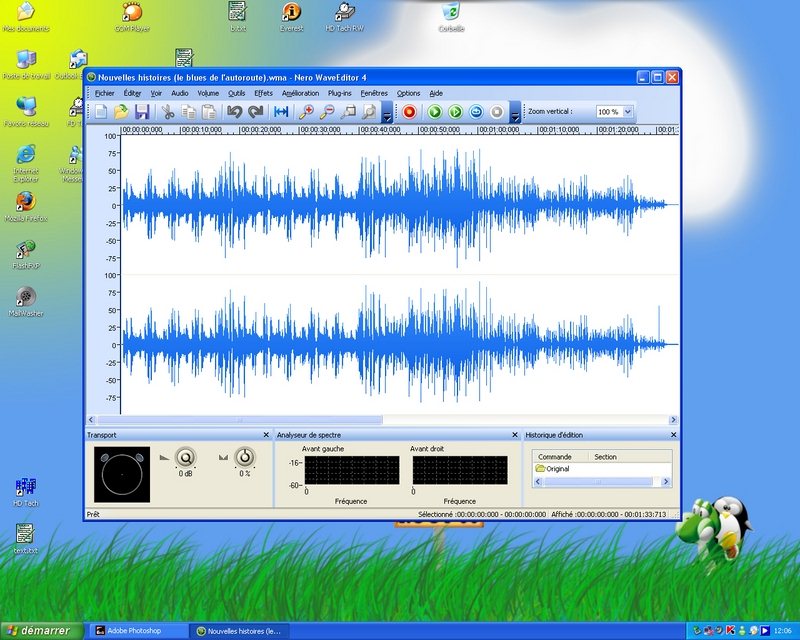Open the Aide menu
This screenshot has height=640, width=800.
436,93
